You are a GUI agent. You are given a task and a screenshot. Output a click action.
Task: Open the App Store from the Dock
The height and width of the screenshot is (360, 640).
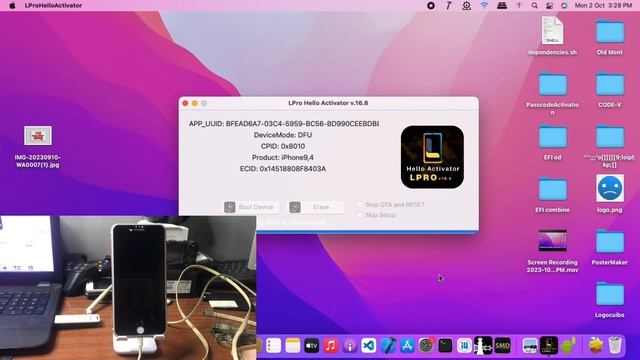[x=407, y=346]
